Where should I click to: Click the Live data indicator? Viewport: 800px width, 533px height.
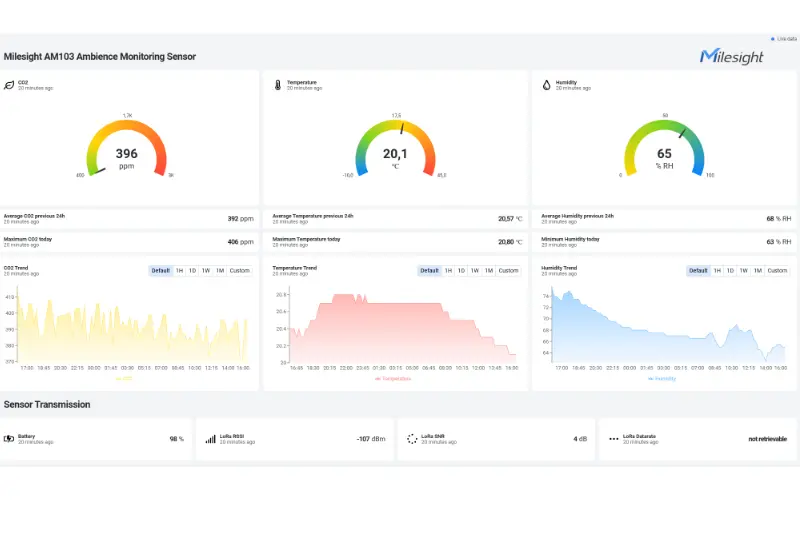pos(784,39)
